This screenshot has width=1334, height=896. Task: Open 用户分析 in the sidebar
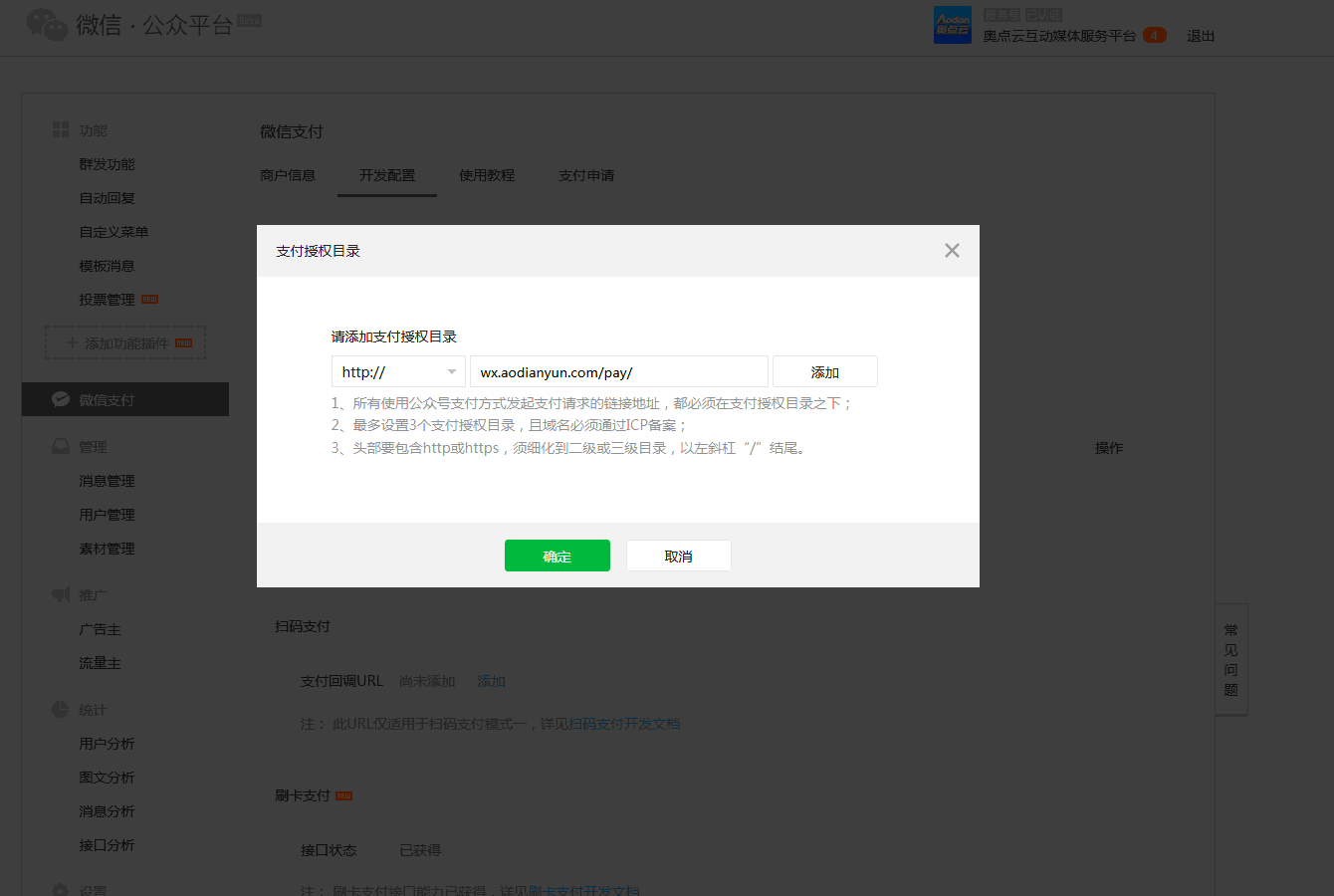[x=107, y=744]
